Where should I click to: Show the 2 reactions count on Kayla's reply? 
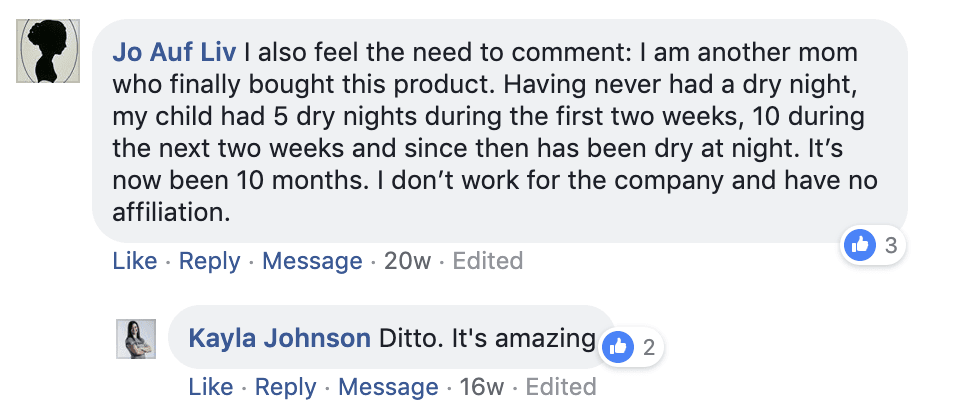[648, 347]
